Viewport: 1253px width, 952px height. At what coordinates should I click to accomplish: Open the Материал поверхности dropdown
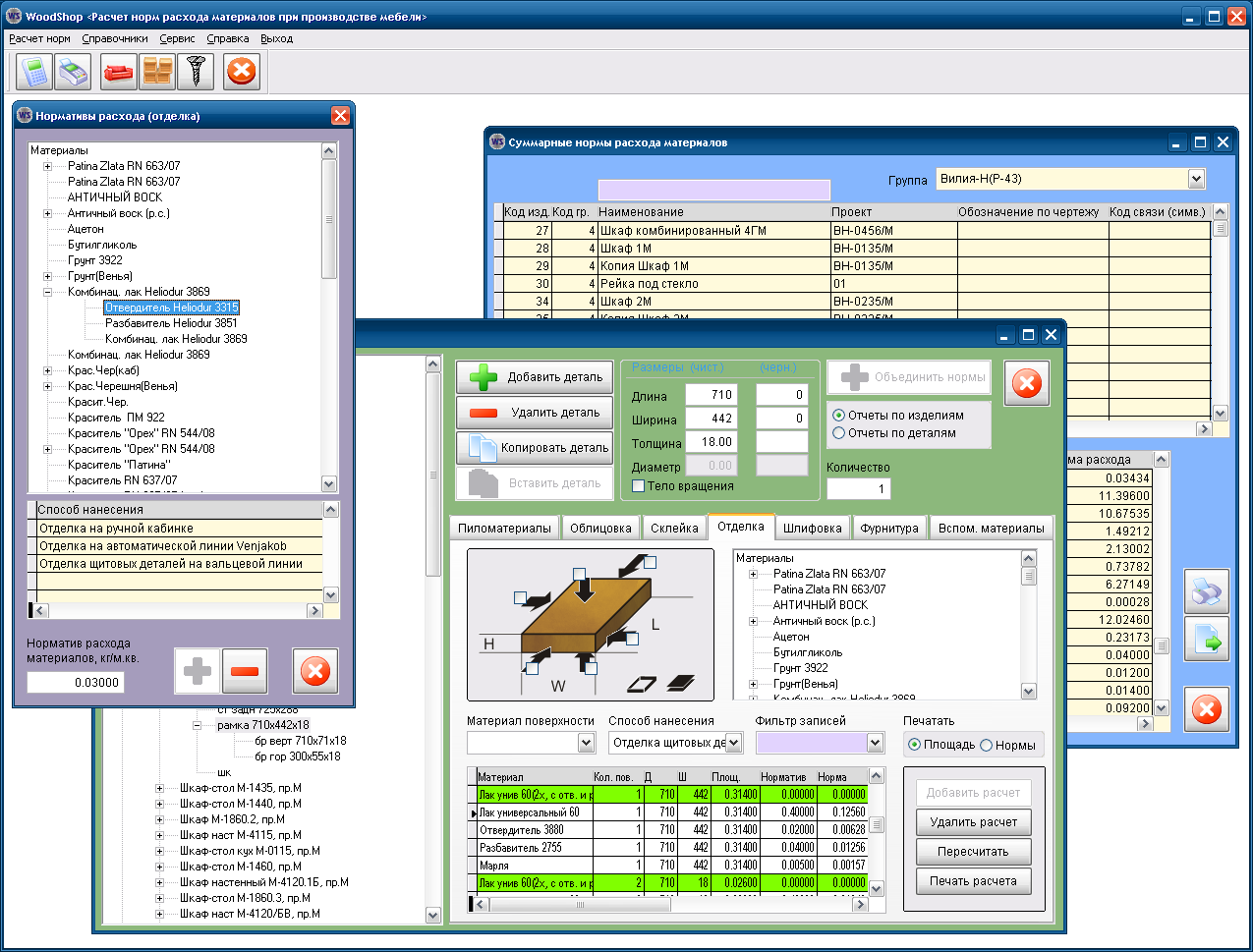pos(587,743)
